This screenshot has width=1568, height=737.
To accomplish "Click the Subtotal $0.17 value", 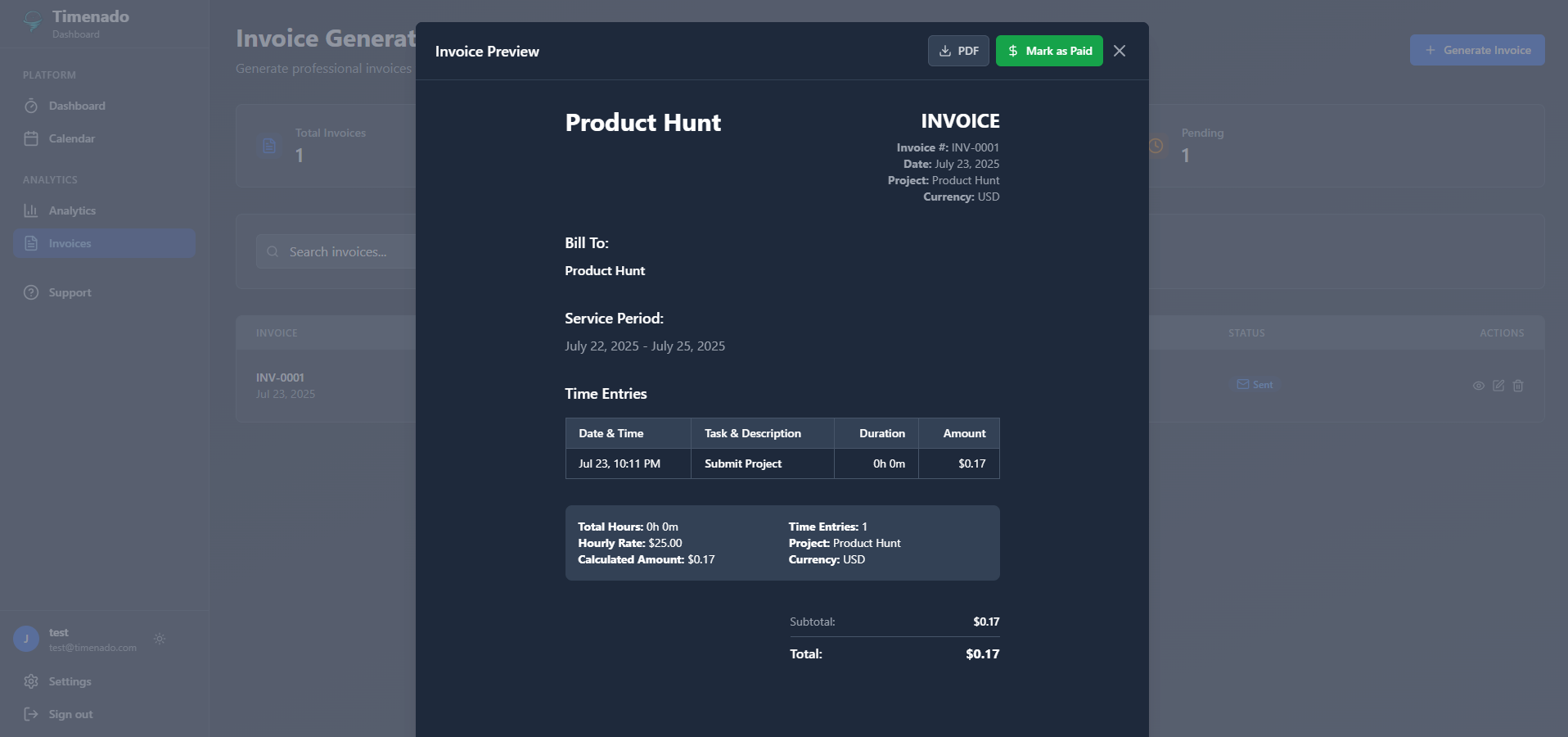I will click(x=986, y=622).
